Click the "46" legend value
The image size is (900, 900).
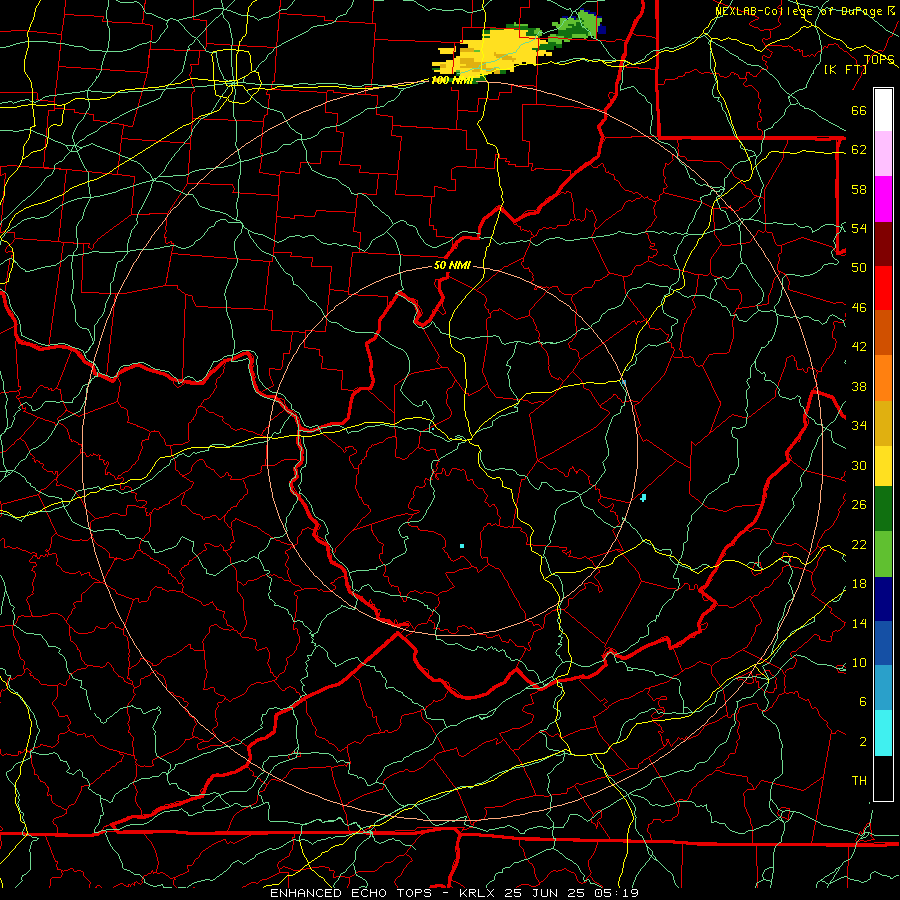(859, 307)
